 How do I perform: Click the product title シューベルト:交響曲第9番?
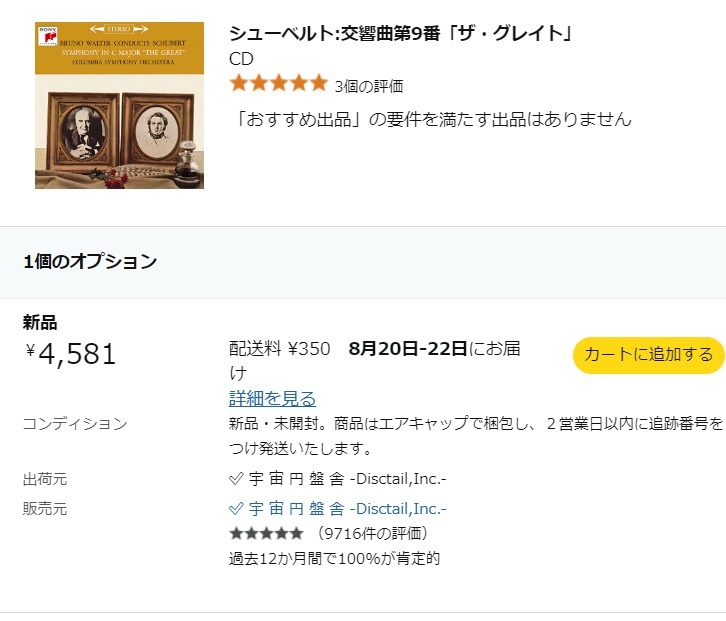pyautogui.click(x=401, y=33)
